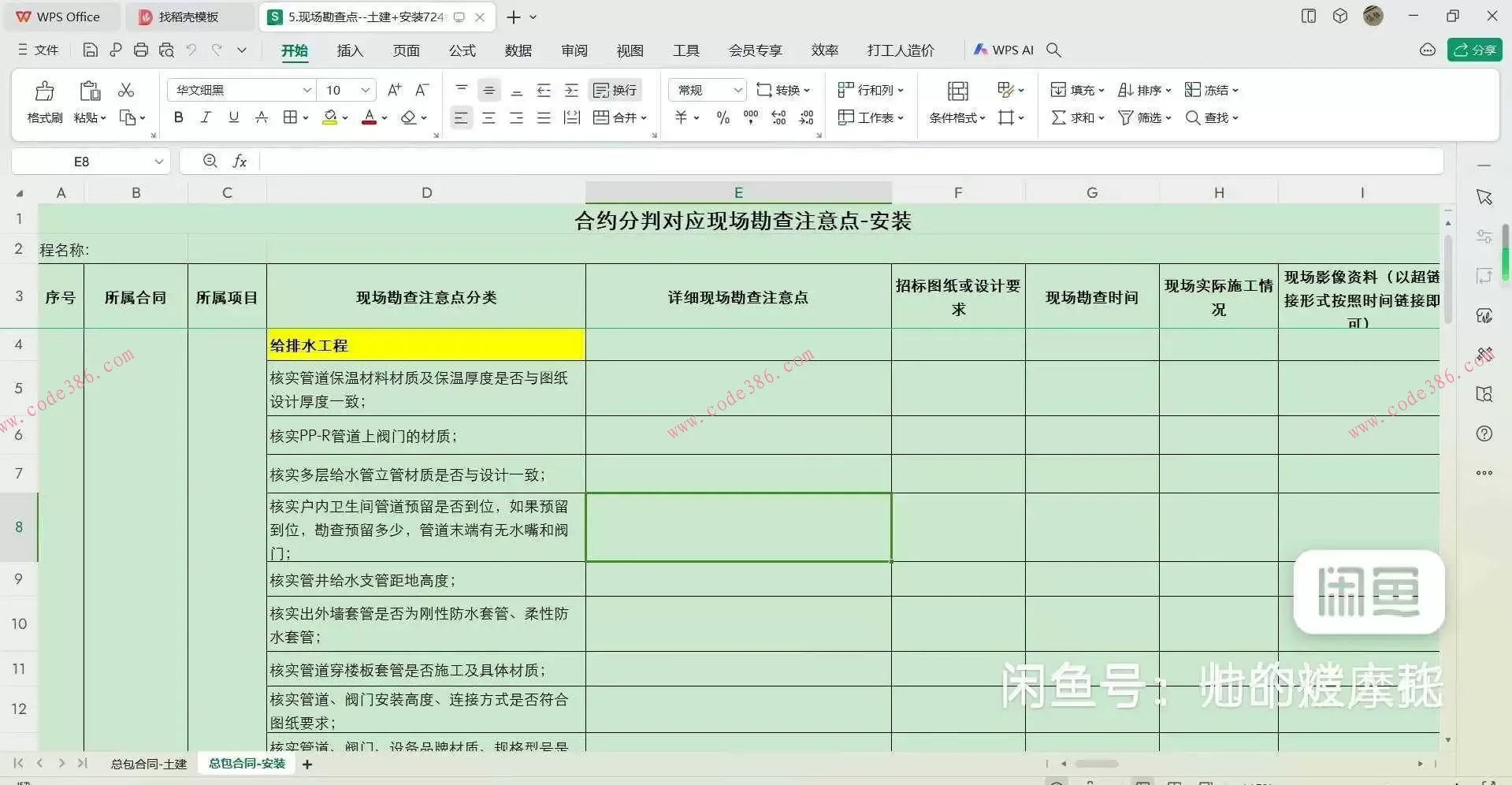Expand the number format dropdown showing 常规

pos(737,90)
